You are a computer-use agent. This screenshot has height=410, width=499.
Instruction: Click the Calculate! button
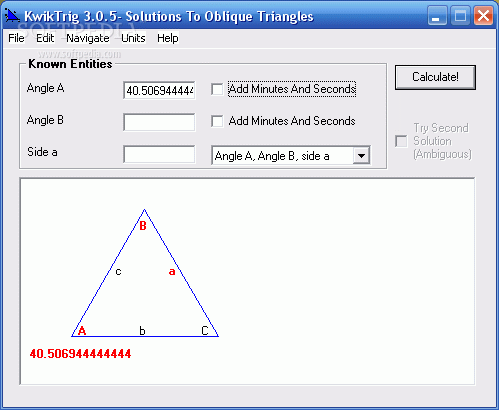pyautogui.click(x=435, y=77)
